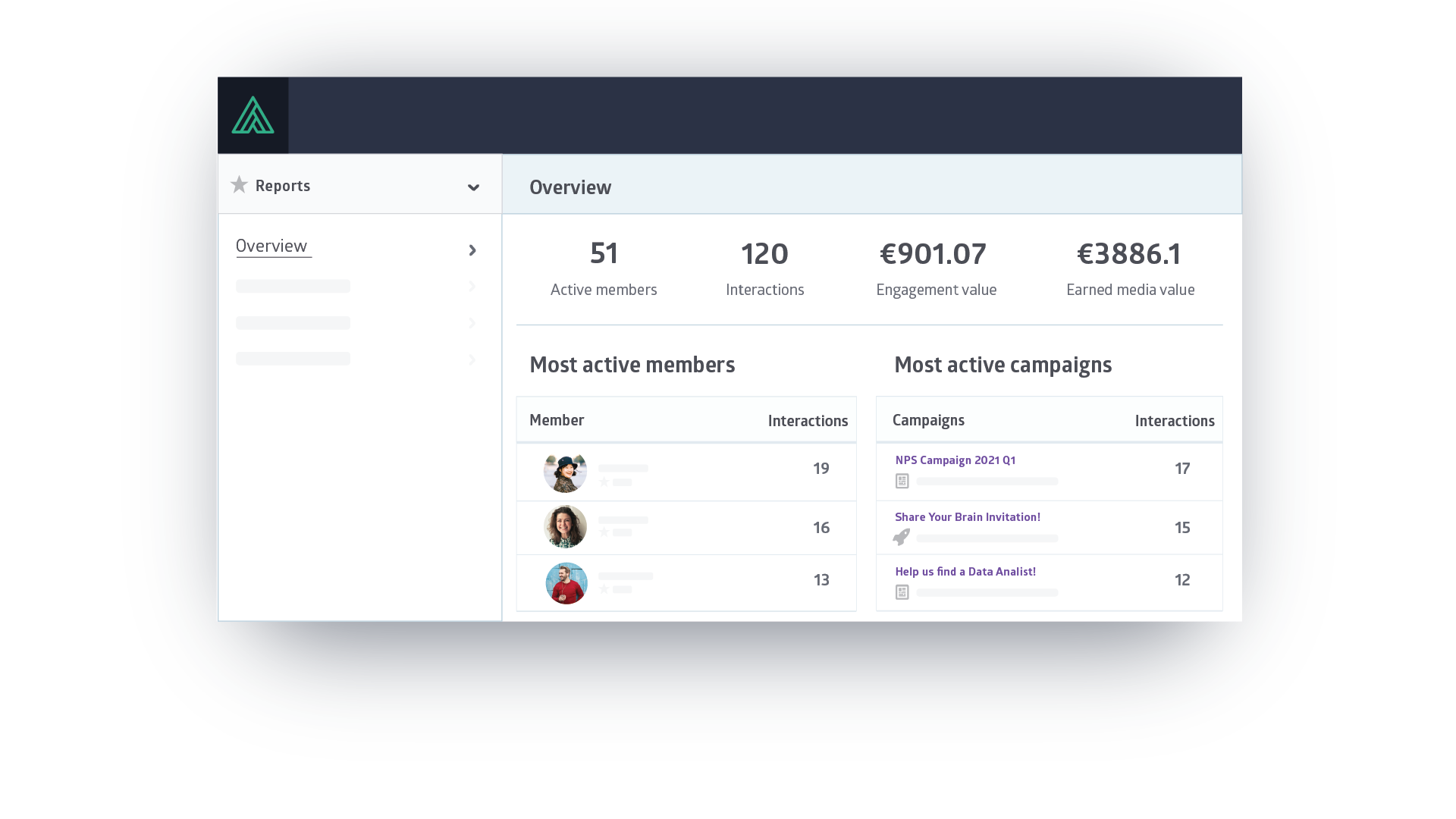This screenshot has height=819, width=1456.
Task: Select the Overview entry in the Reports sidebar
Action: point(272,245)
